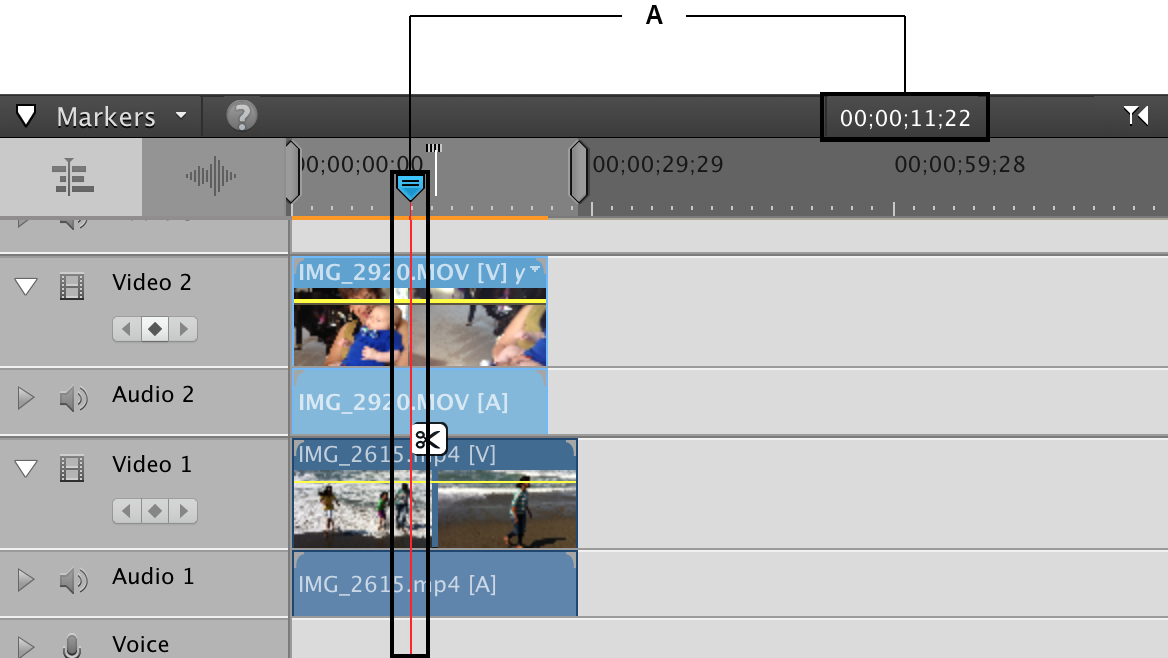Select the IMG_2920.MOV video clip thumbnail

click(x=420, y=326)
